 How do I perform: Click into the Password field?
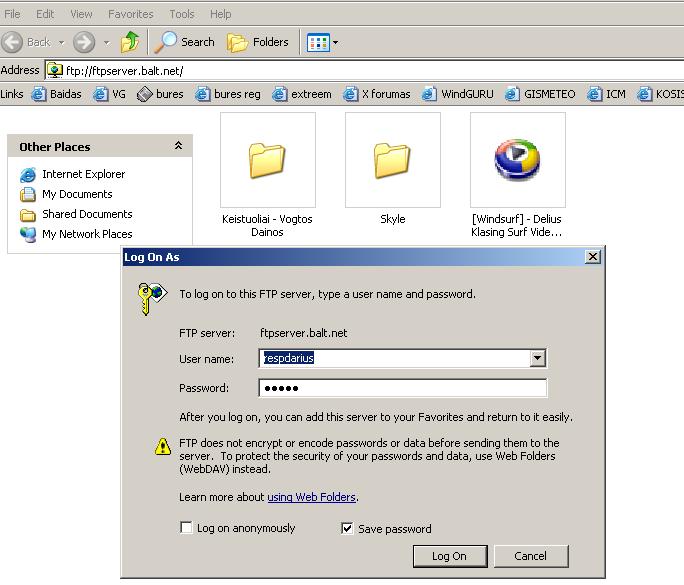point(402,388)
